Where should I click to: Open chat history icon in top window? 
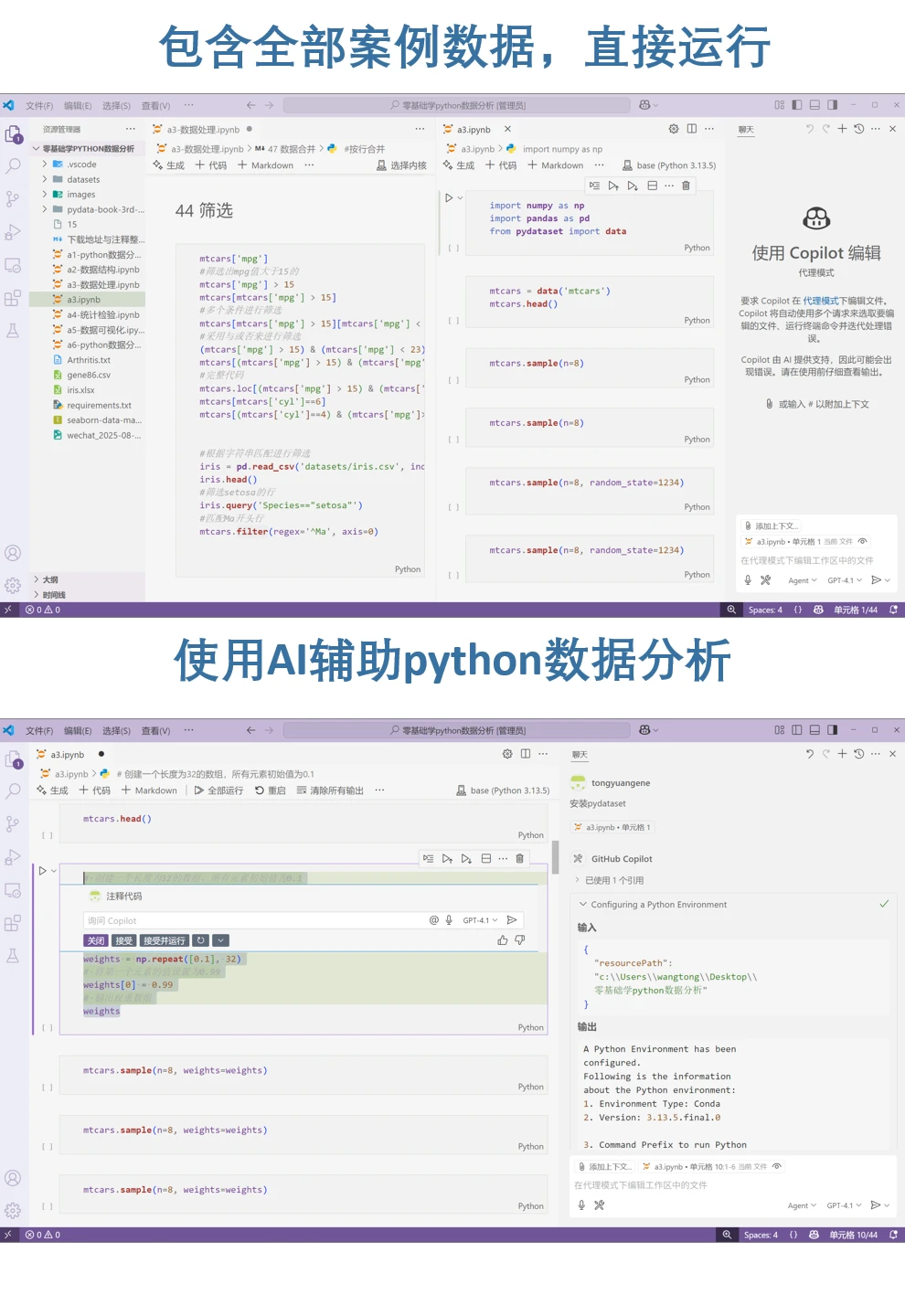tap(858, 129)
